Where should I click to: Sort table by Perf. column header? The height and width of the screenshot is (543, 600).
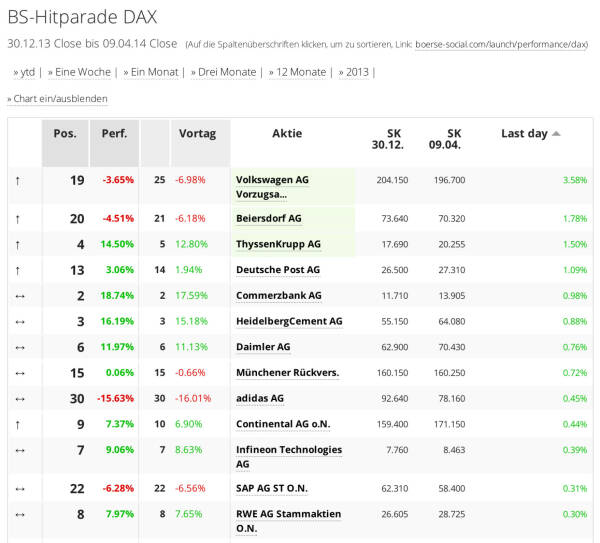pos(114,134)
